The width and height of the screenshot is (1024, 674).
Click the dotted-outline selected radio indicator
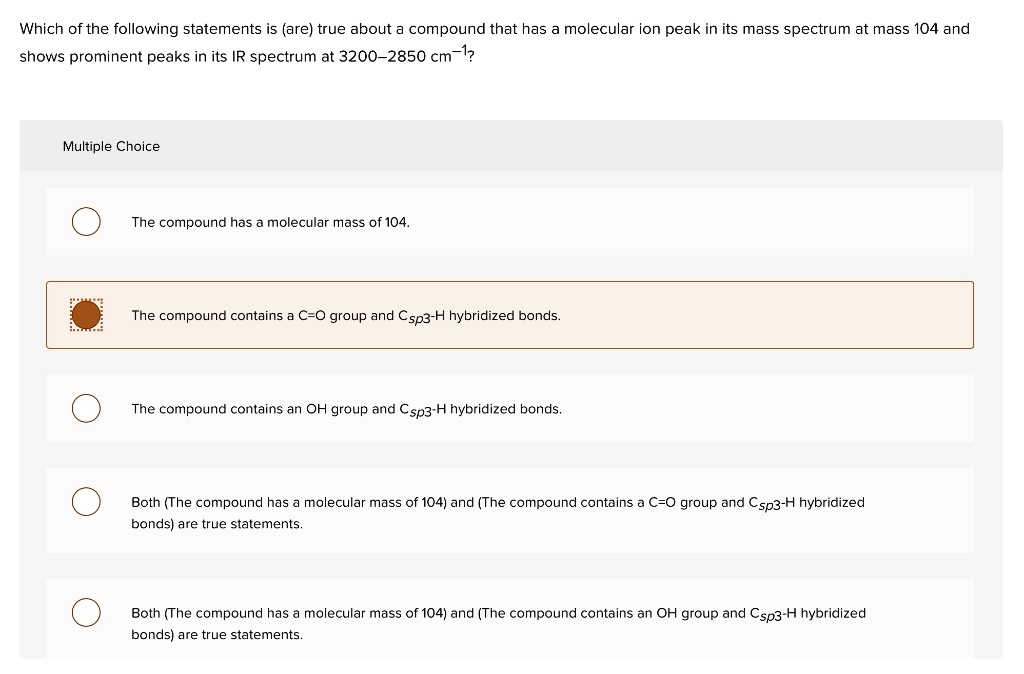[86, 315]
